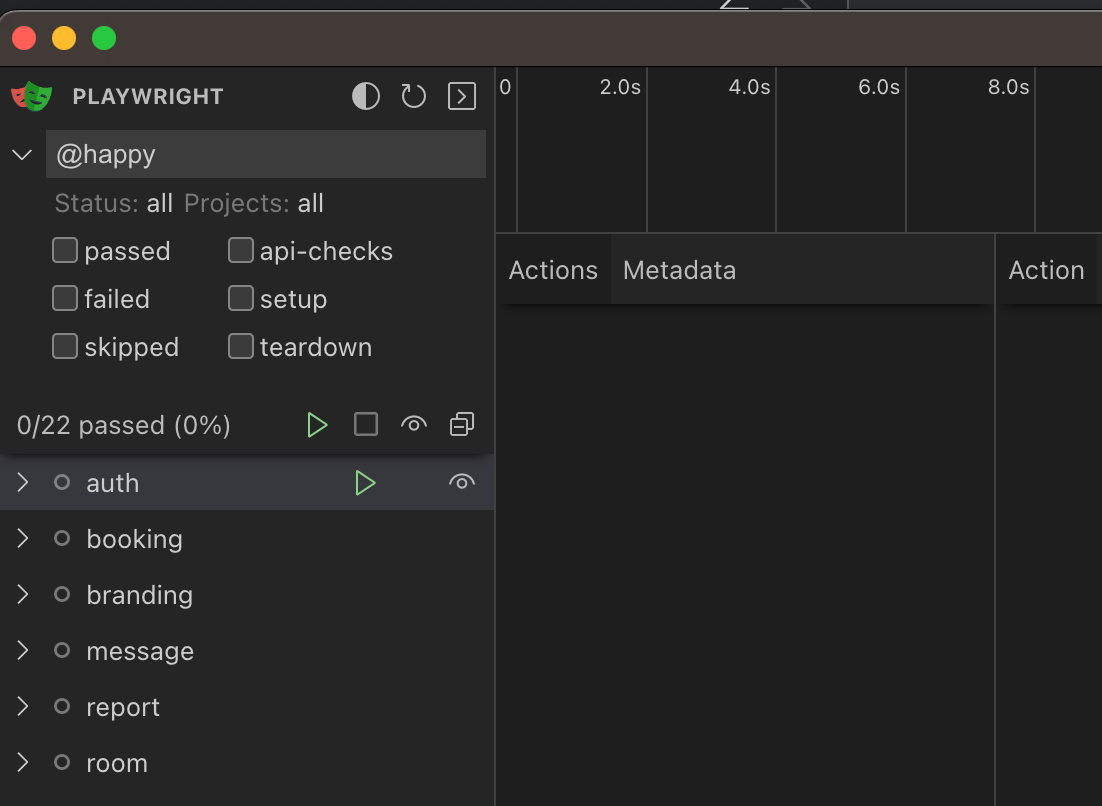This screenshot has height=806, width=1102.
Task: Toggle the color theme icon
Action: click(x=365, y=96)
